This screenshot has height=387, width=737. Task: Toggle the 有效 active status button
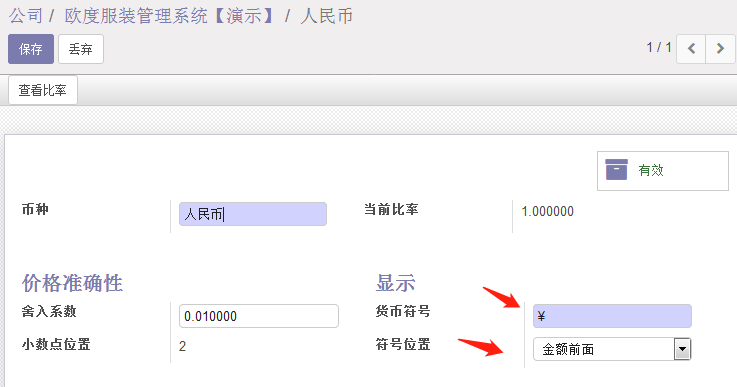point(663,171)
